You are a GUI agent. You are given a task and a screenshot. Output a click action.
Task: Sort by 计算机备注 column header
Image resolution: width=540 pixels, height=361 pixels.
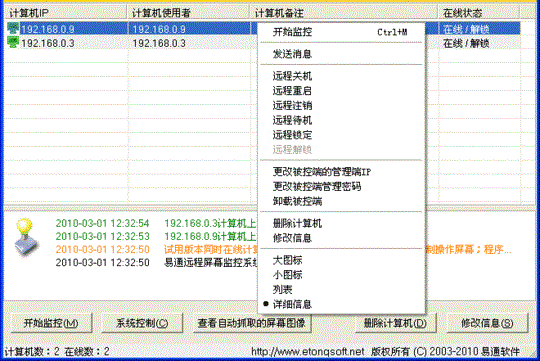[343, 13]
